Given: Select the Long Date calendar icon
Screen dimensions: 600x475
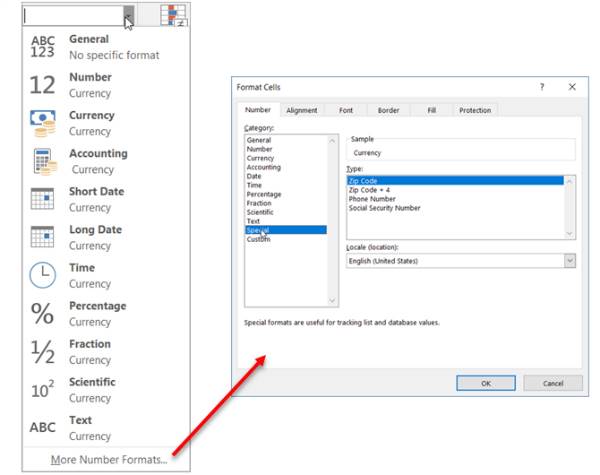Looking at the screenshot, I should click(x=42, y=237).
